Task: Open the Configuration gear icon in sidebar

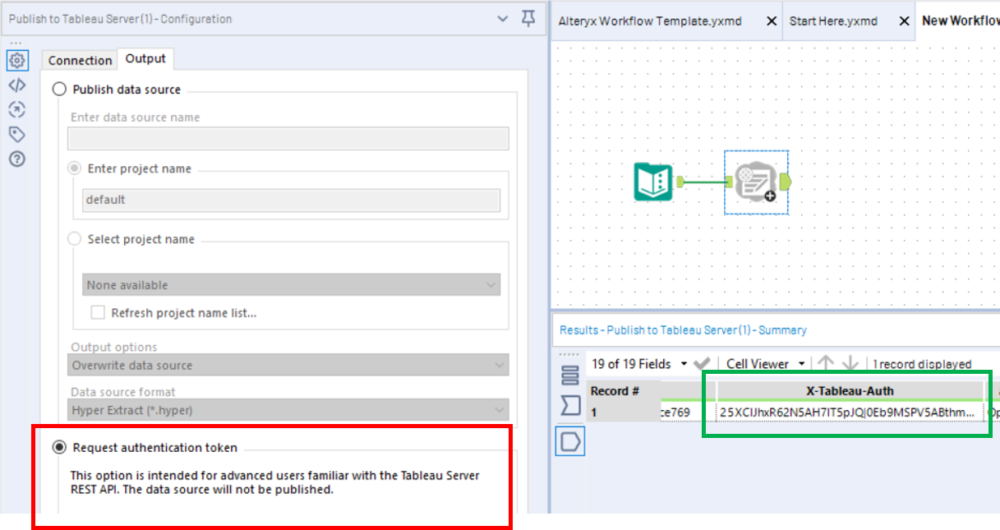Action: click(x=17, y=61)
